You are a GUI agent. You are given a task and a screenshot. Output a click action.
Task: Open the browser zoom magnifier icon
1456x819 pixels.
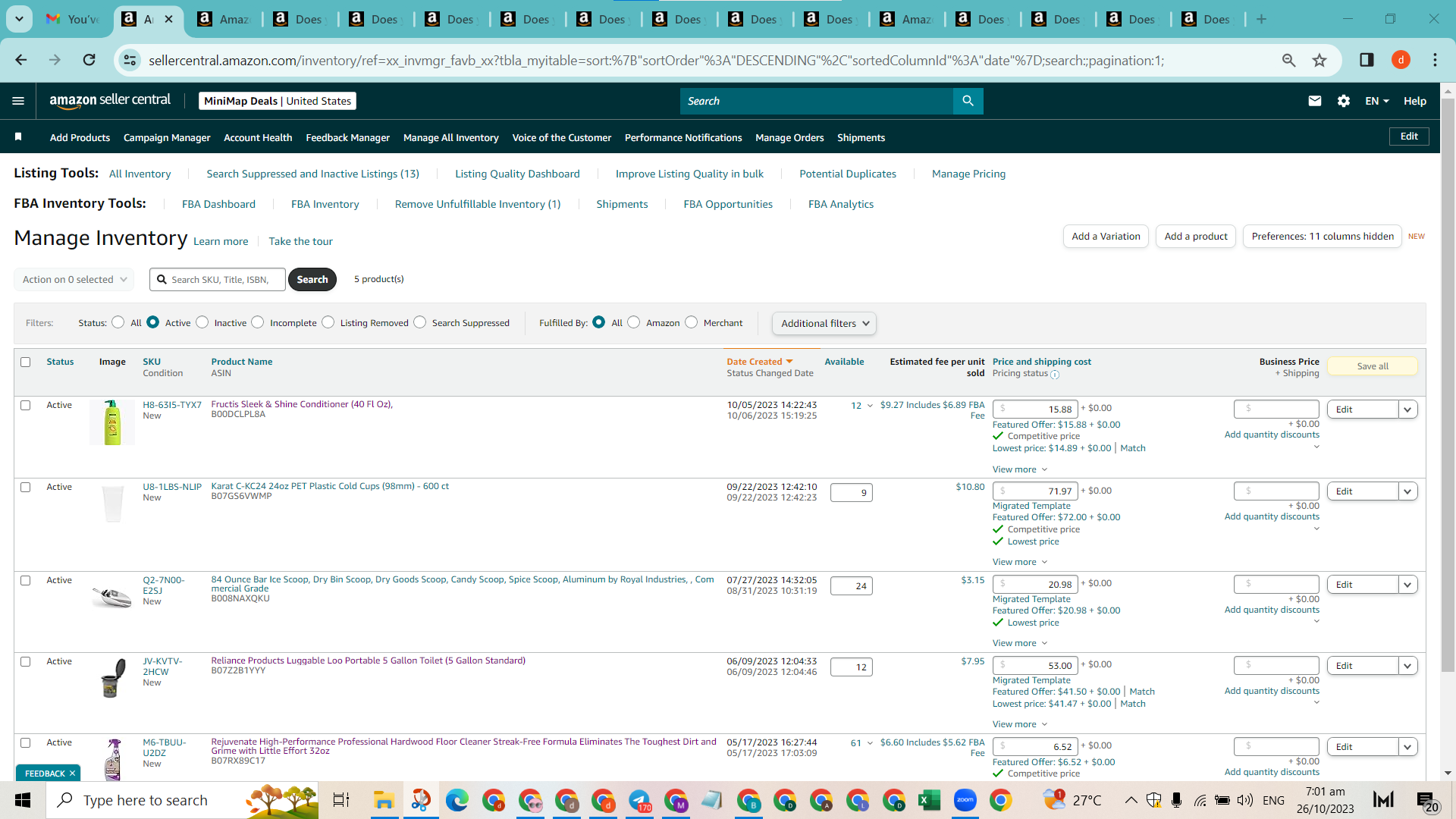pyautogui.click(x=1288, y=60)
